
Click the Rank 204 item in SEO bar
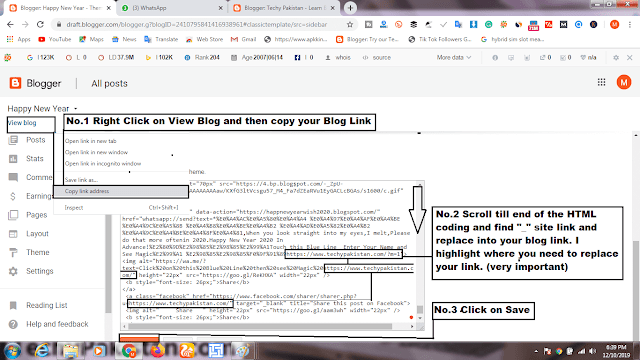[x=202, y=58]
